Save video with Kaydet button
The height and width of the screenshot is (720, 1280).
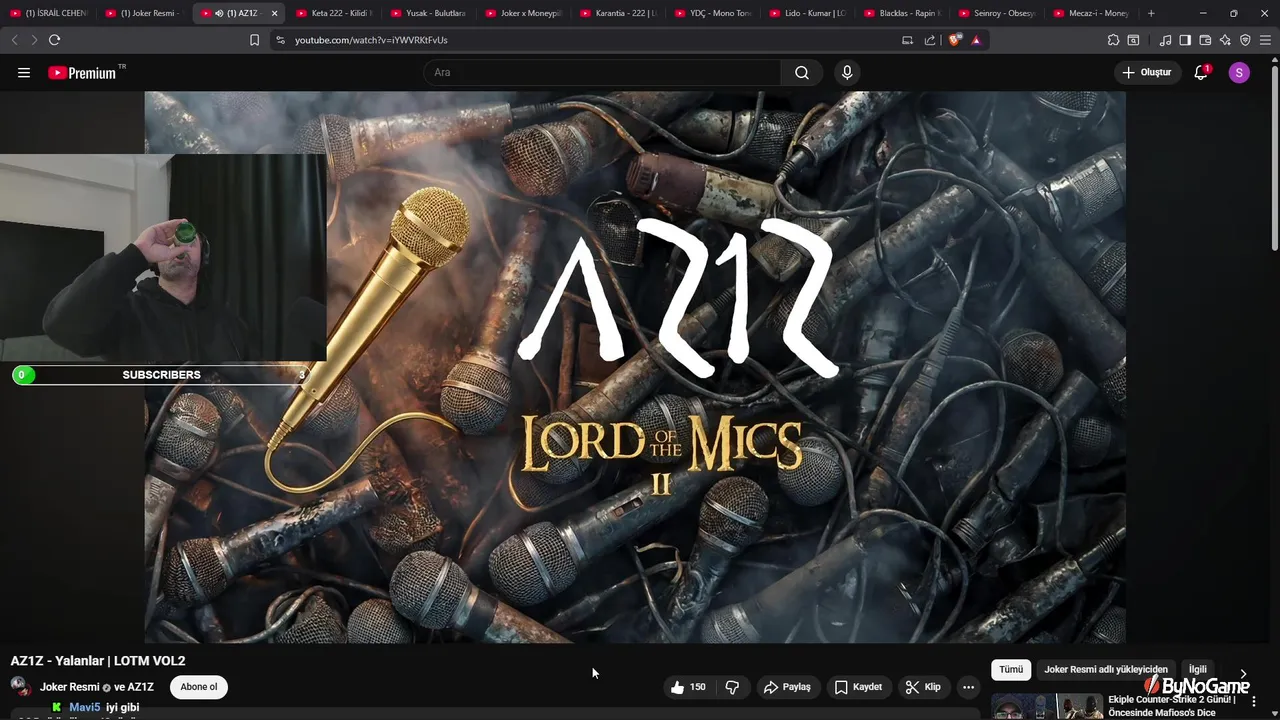tap(859, 687)
